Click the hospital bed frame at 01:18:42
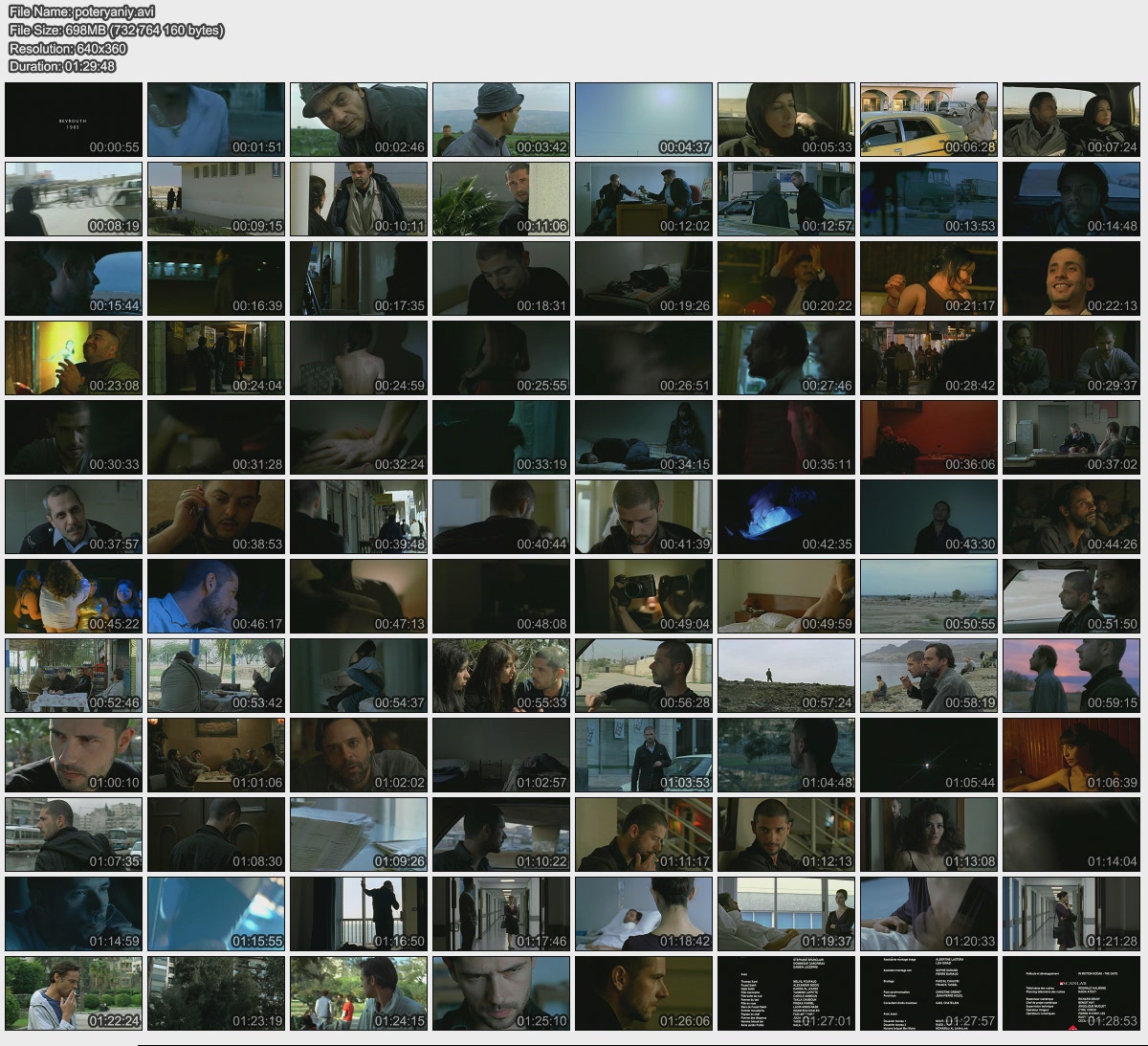The image size is (1148, 1046). (x=644, y=914)
